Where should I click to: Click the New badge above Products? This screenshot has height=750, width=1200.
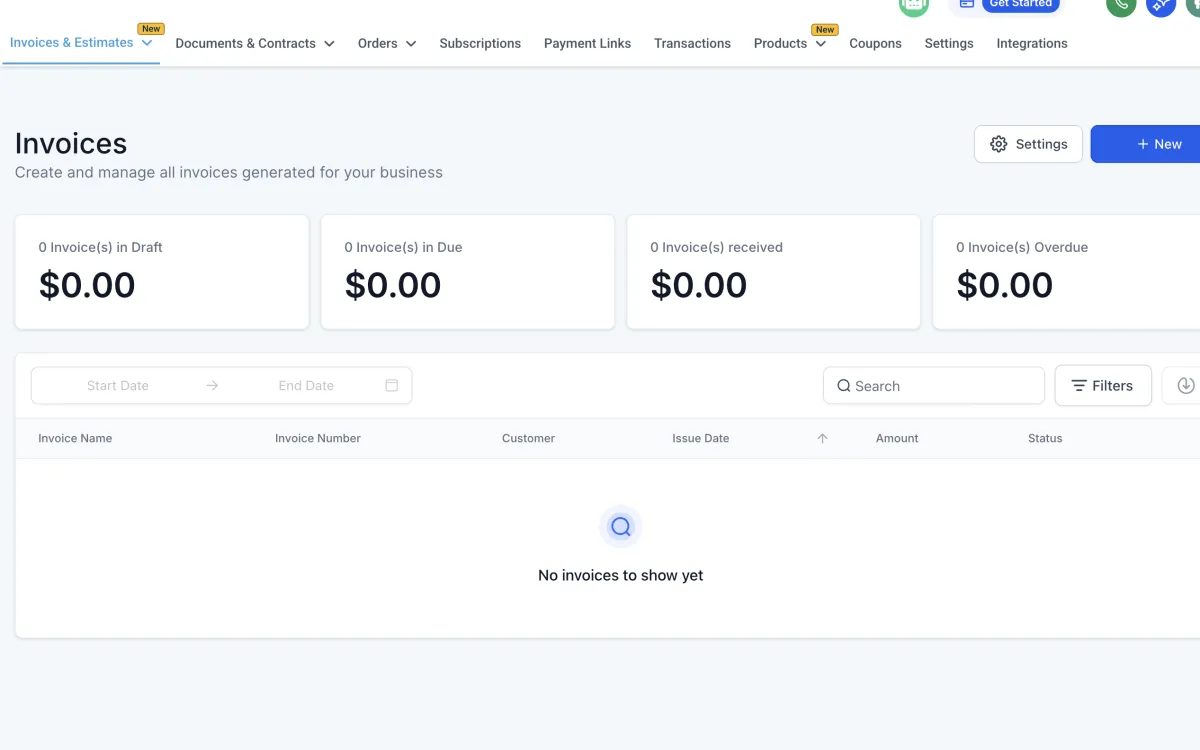(x=825, y=29)
